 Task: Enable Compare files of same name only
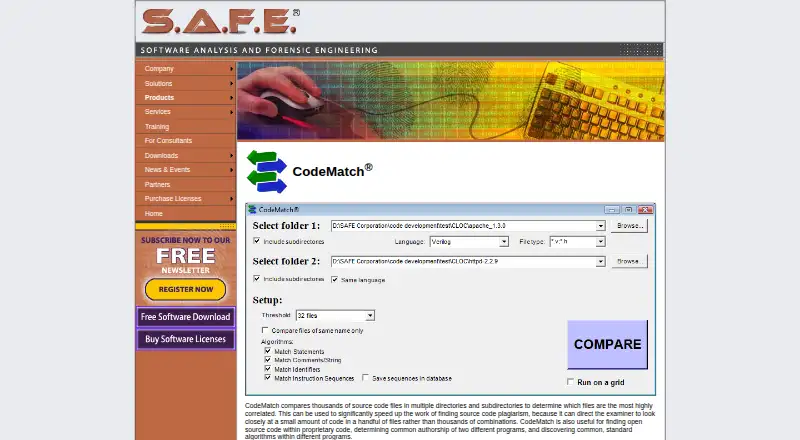pyautogui.click(x=265, y=330)
